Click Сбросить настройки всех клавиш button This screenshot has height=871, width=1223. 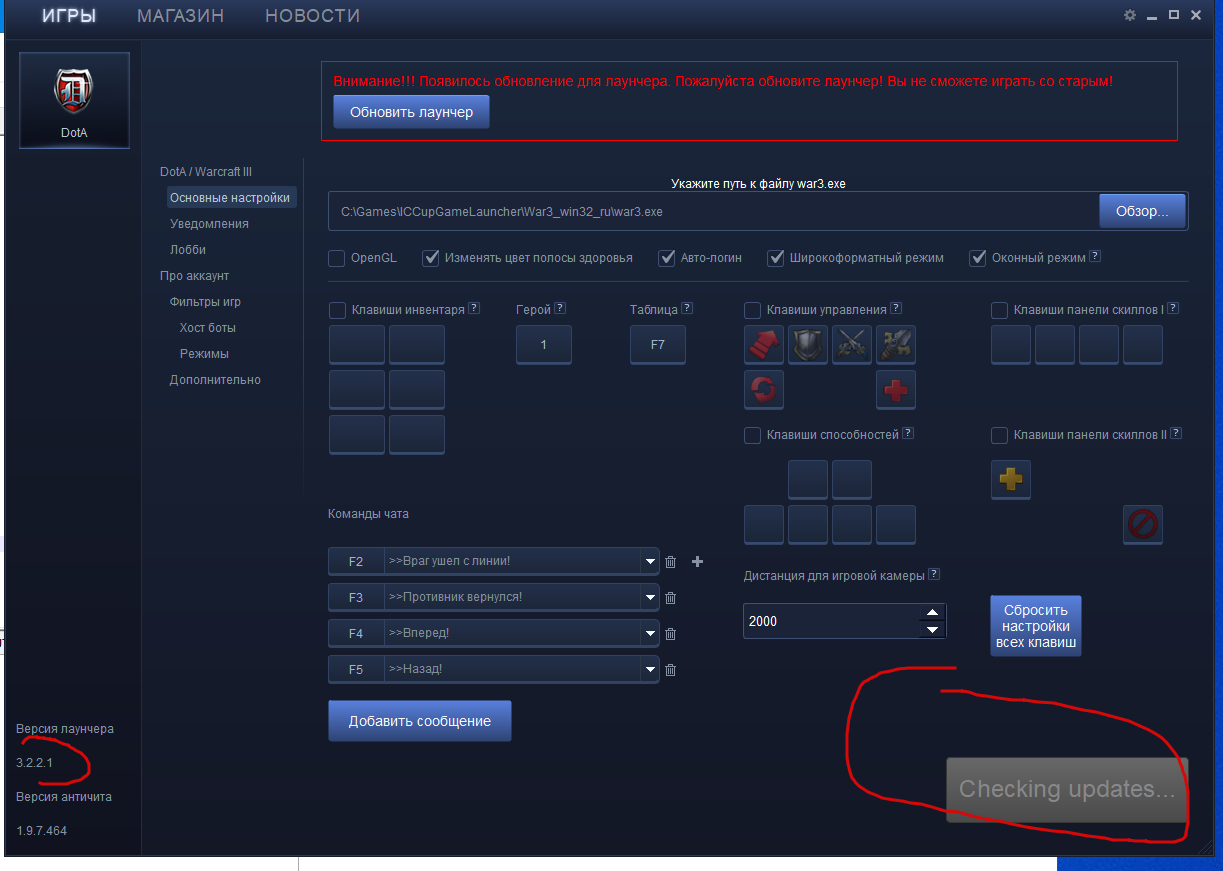[1036, 626]
